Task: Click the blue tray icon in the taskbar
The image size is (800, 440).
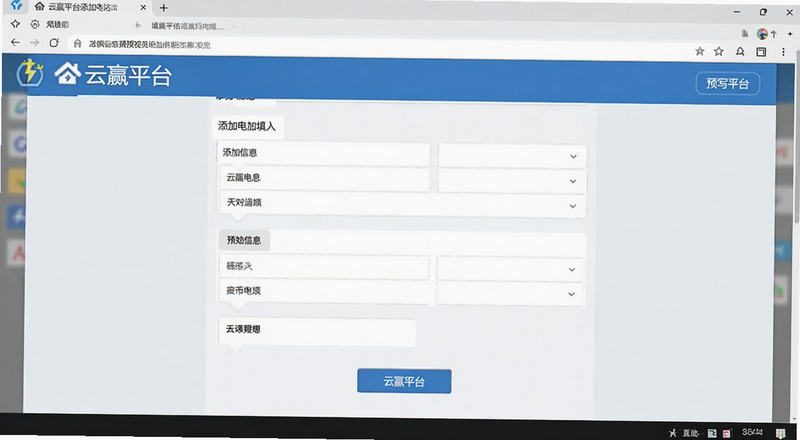Action: tap(712, 433)
